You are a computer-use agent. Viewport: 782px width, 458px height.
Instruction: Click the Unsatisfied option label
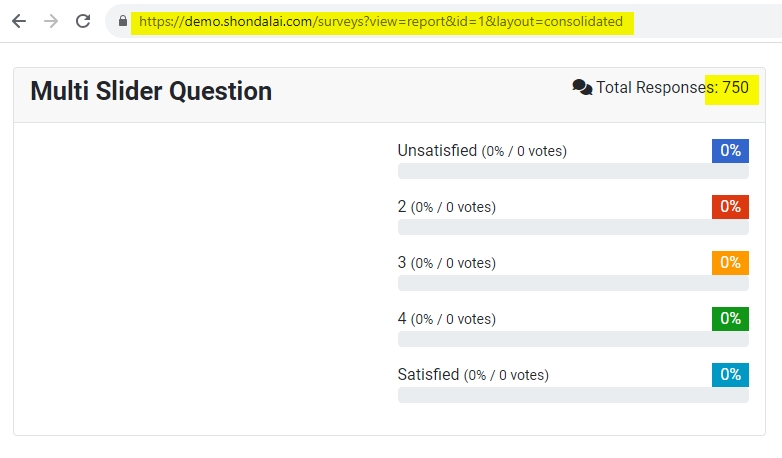(x=437, y=151)
